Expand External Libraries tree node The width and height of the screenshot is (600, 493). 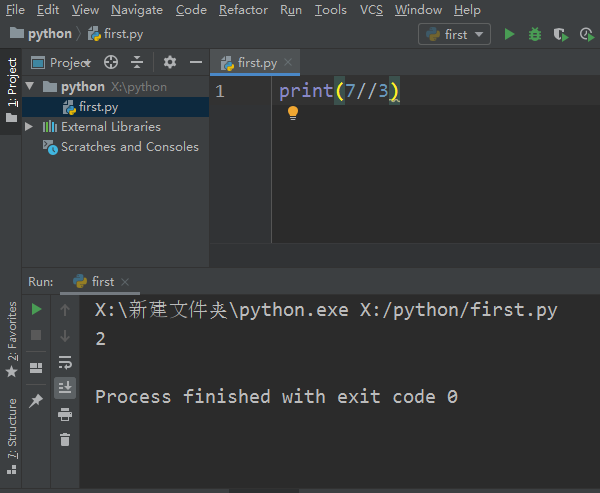(x=29, y=127)
